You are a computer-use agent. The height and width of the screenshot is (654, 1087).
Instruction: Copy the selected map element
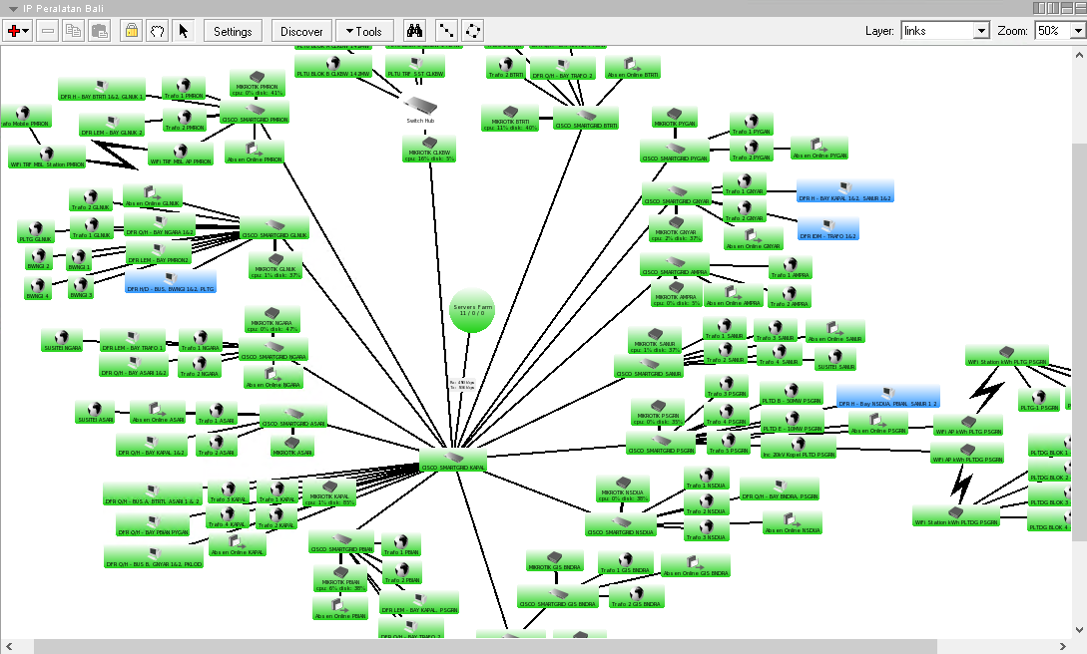click(x=72, y=31)
